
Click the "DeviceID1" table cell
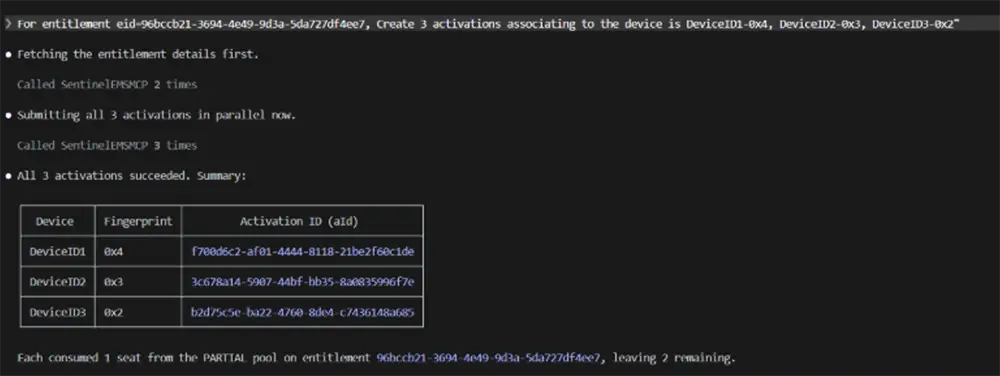click(x=57, y=252)
